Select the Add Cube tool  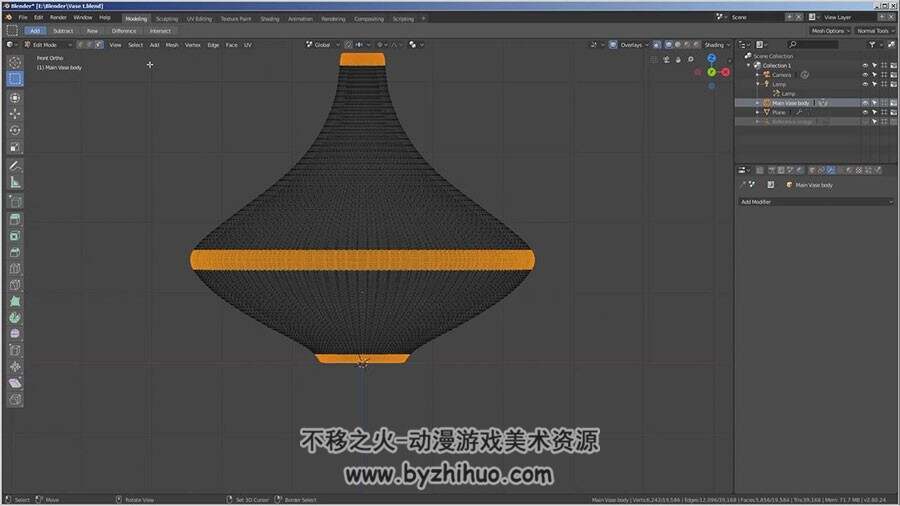point(15,202)
